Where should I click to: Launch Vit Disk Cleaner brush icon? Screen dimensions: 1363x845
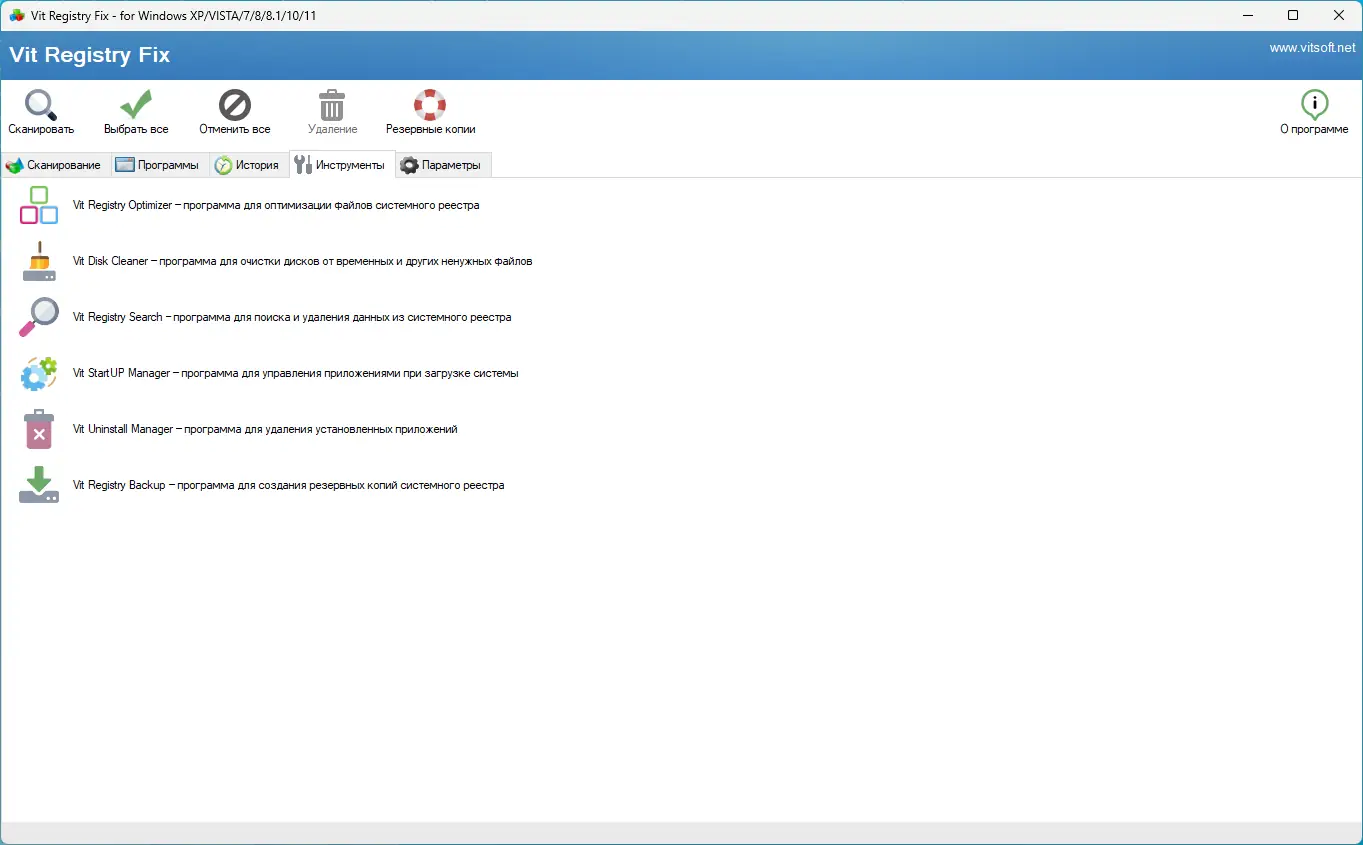(x=39, y=261)
